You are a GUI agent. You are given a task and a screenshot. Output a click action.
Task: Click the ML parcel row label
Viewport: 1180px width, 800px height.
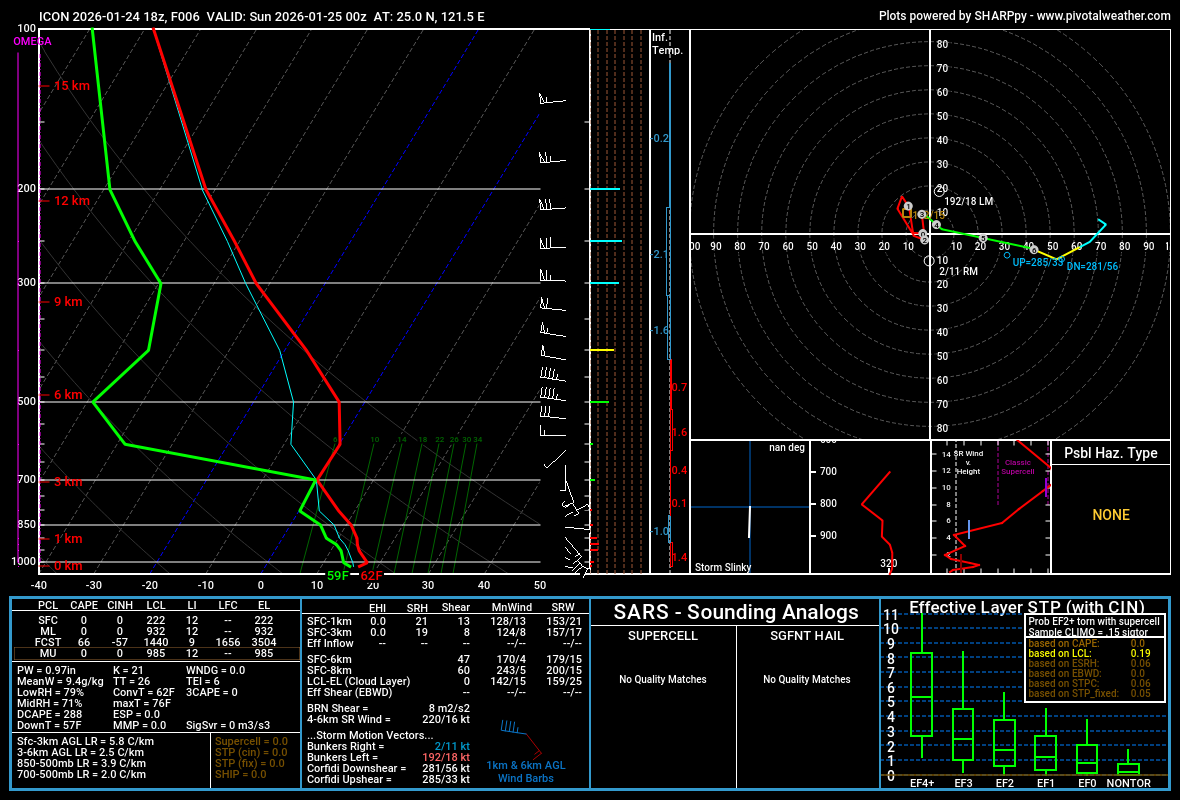tap(47, 631)
